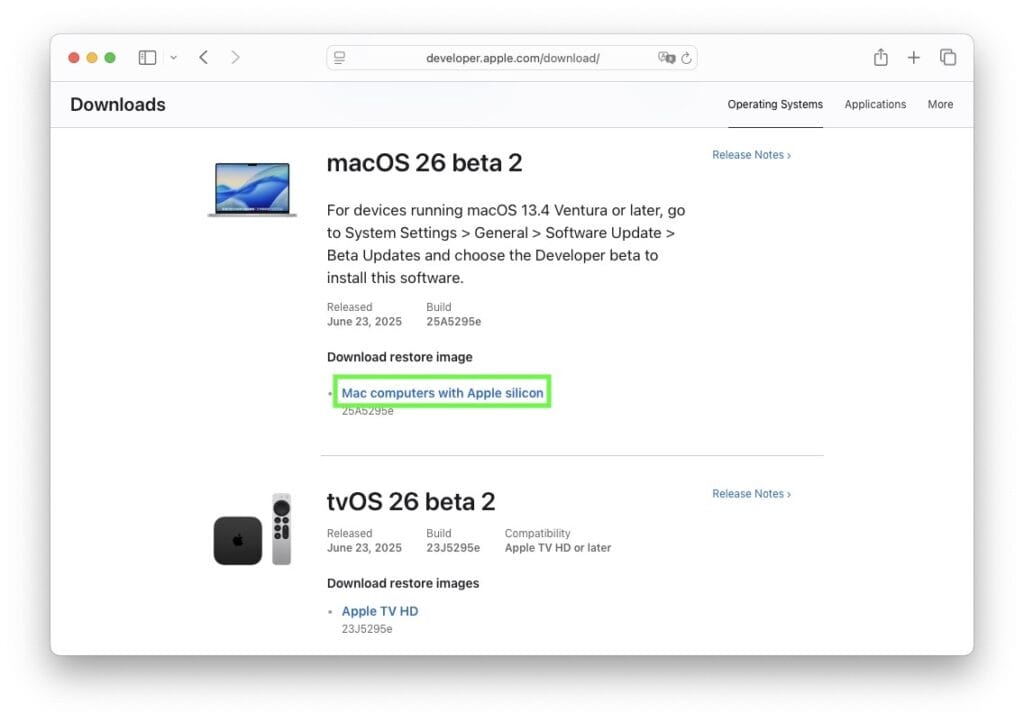Maximize the window with green button
1024x722 pixels.
pyautogui.click(x=110, y=57)
